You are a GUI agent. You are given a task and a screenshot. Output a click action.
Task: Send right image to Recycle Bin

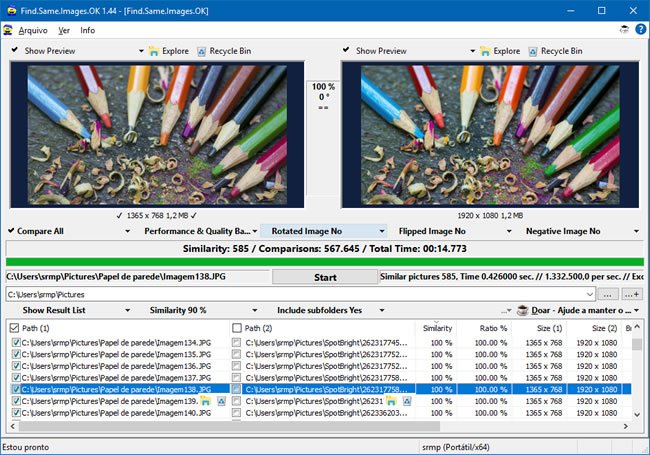tap(535, 51)
